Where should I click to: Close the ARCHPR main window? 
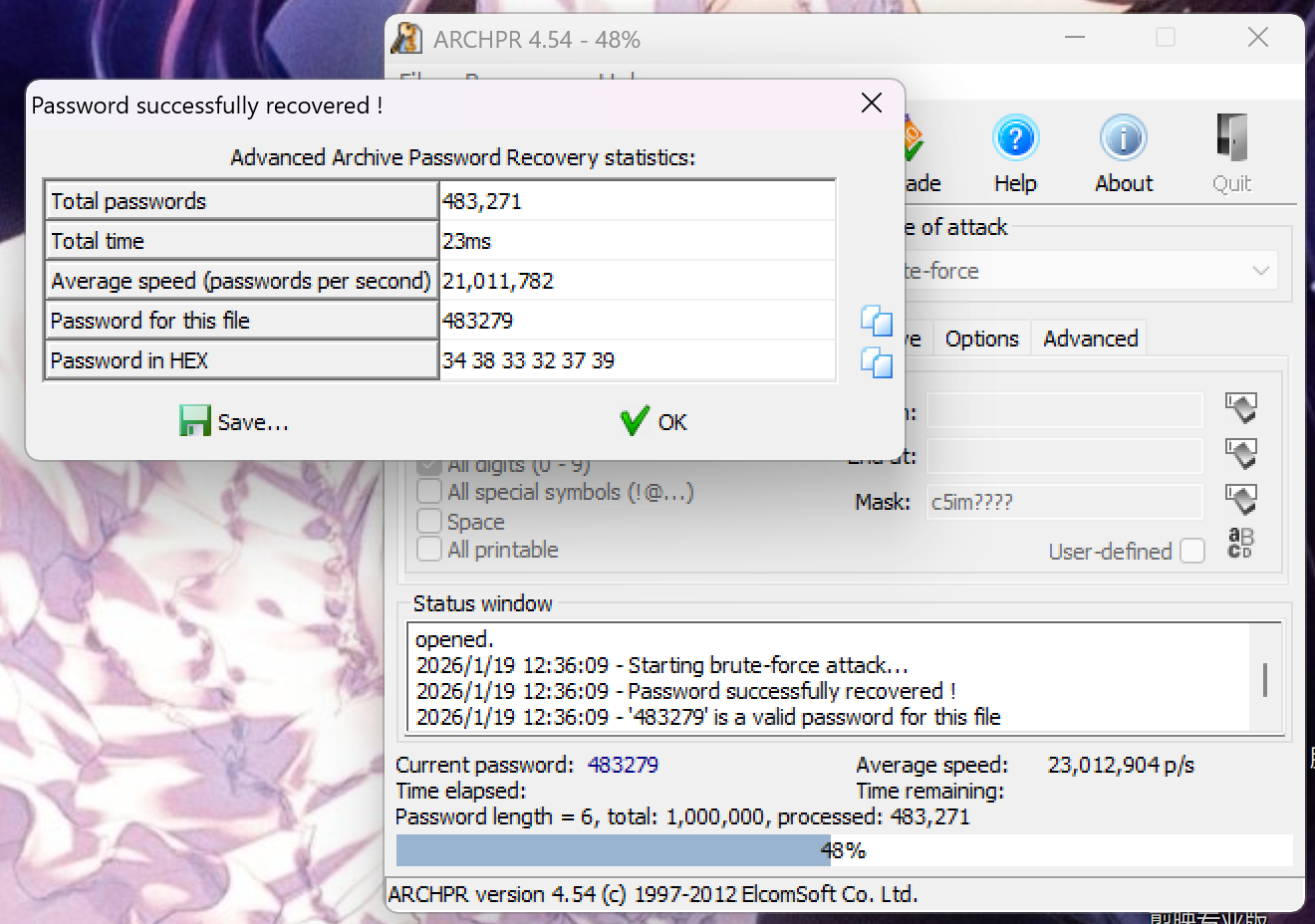1258,38
